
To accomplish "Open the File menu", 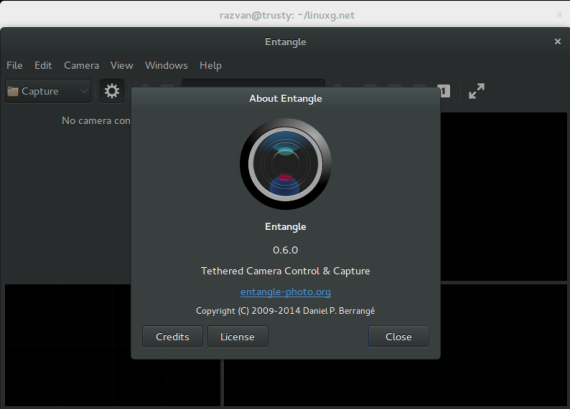I will click(x=15, y=65).
